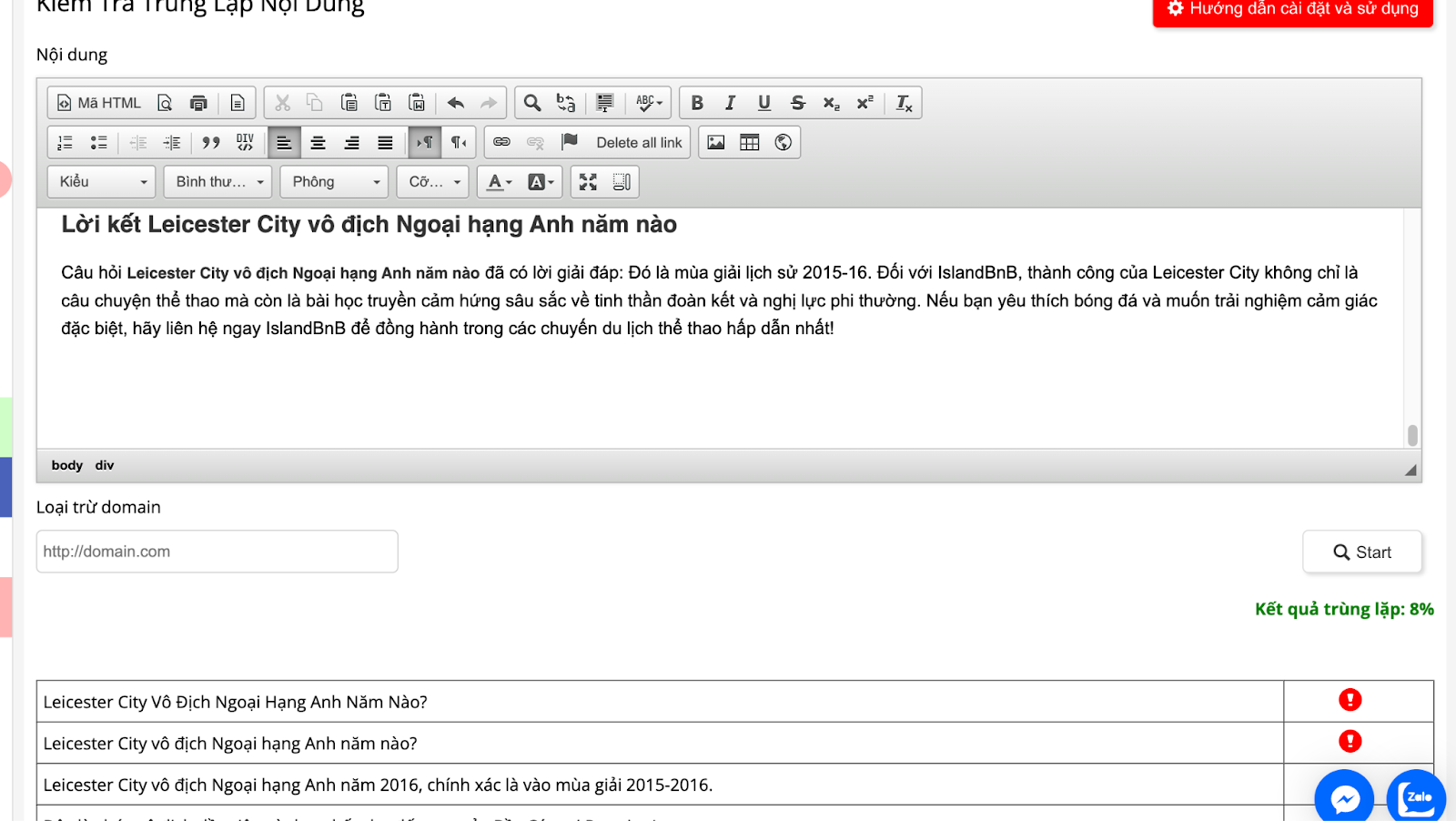Toggle Strikethrough formatting

(798, 103)
